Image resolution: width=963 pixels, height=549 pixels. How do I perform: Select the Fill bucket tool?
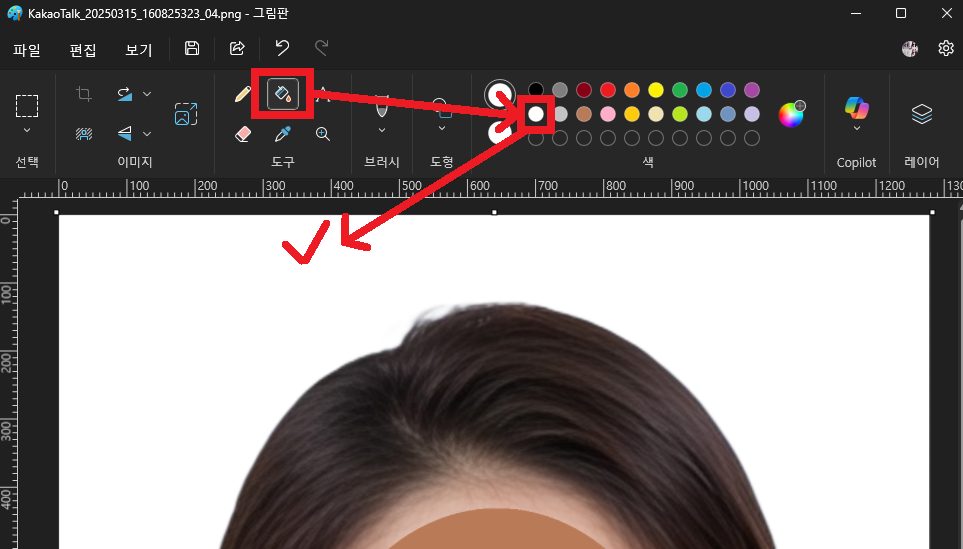click(283, 94)
